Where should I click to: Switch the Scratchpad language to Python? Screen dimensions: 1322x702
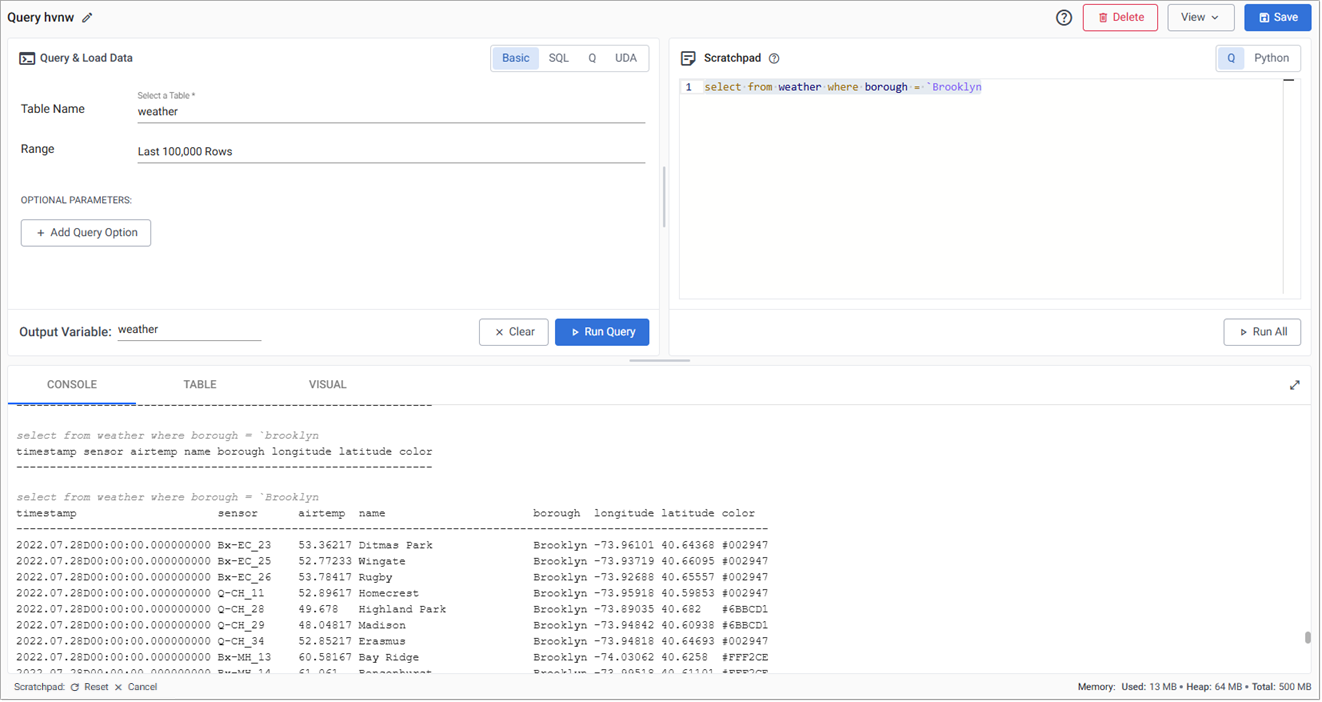pyautogui.click(x=1271, y=58)
